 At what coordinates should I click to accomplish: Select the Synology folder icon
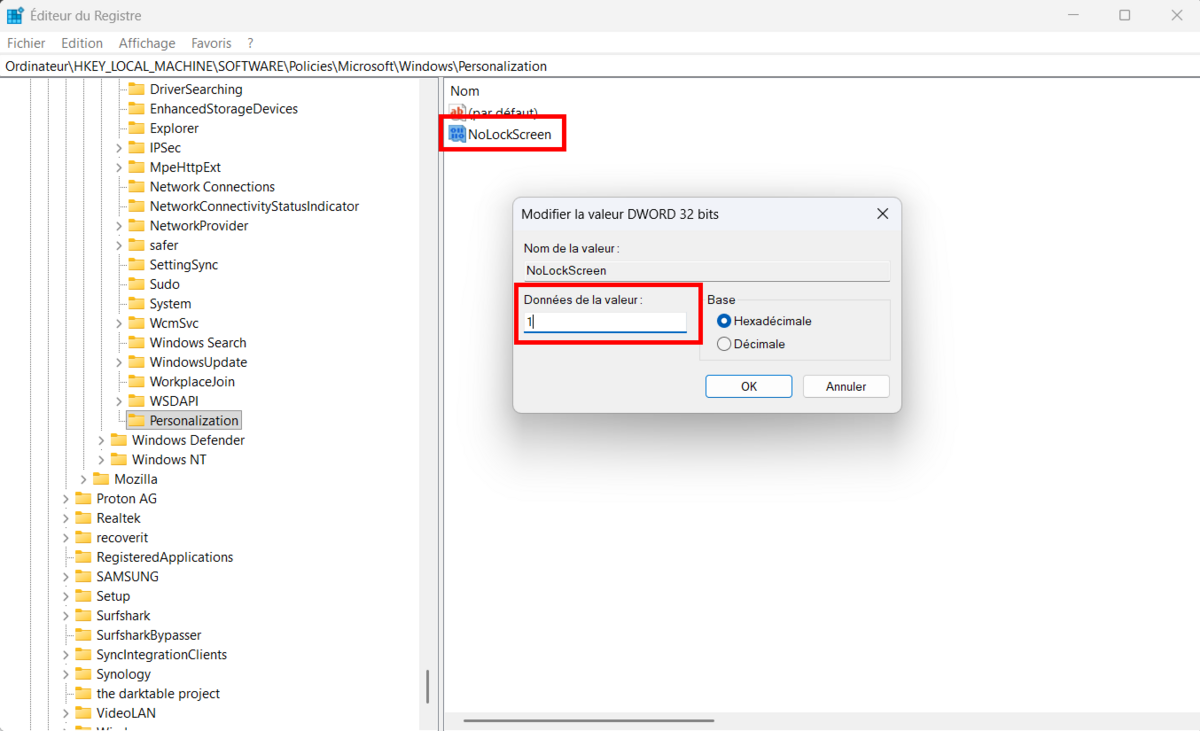[x=83, y=674]
